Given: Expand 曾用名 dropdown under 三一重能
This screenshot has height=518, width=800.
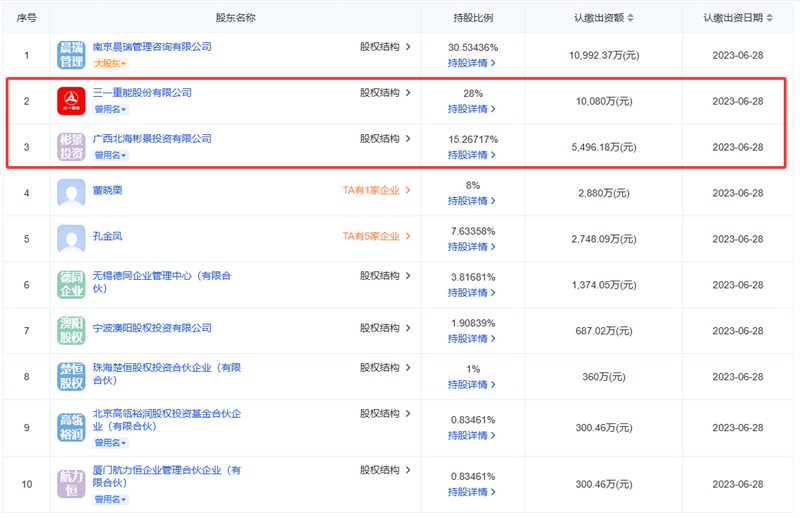Looking at the screenshot, I should [110, 110].
